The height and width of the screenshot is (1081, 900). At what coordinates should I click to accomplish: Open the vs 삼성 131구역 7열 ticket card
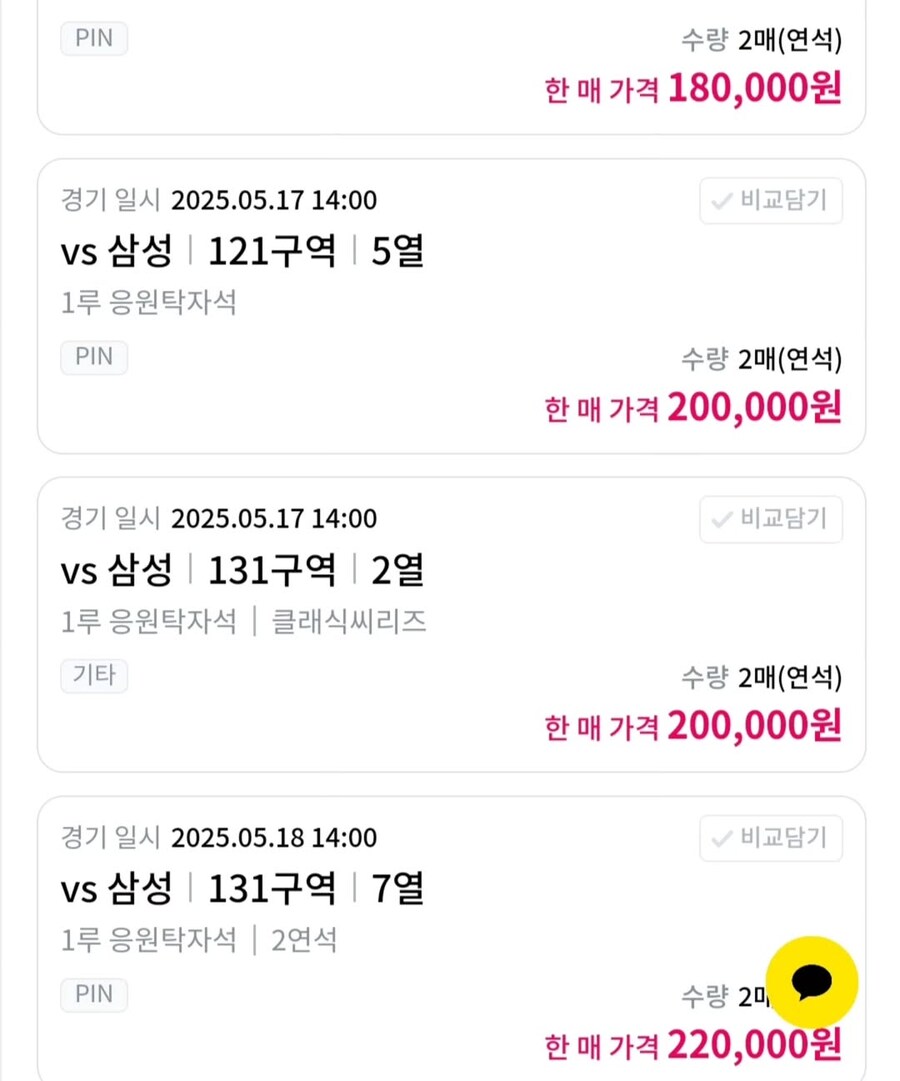(451, 939)
